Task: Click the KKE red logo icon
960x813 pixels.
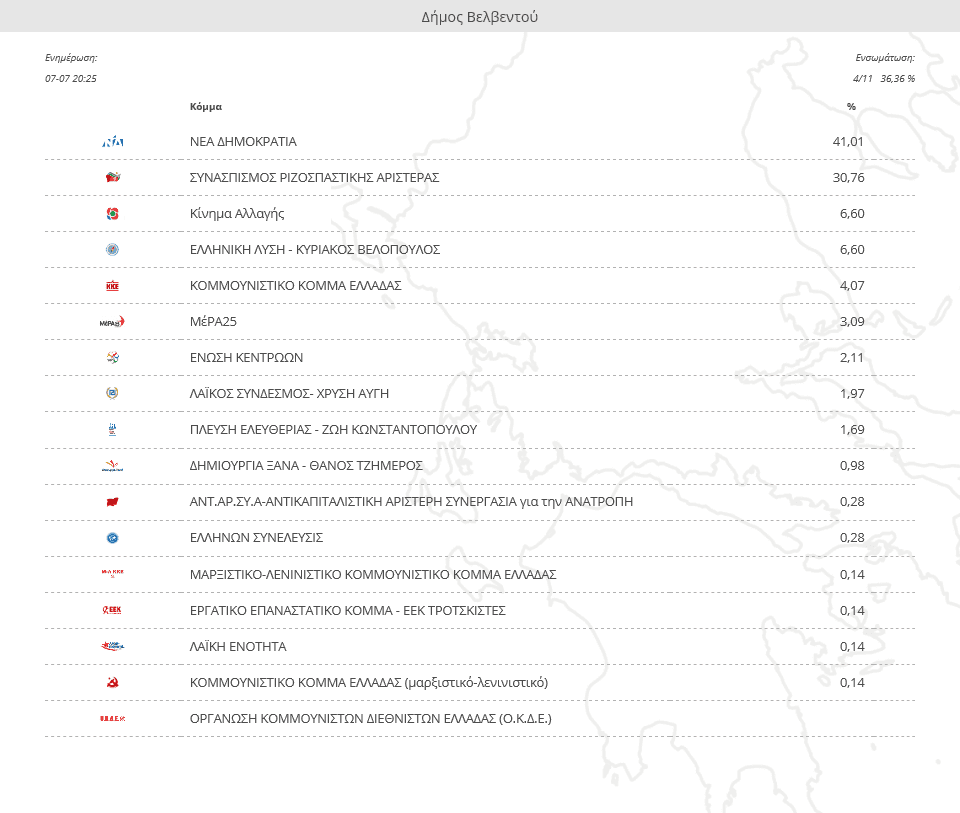Action: tap(113, 286)
